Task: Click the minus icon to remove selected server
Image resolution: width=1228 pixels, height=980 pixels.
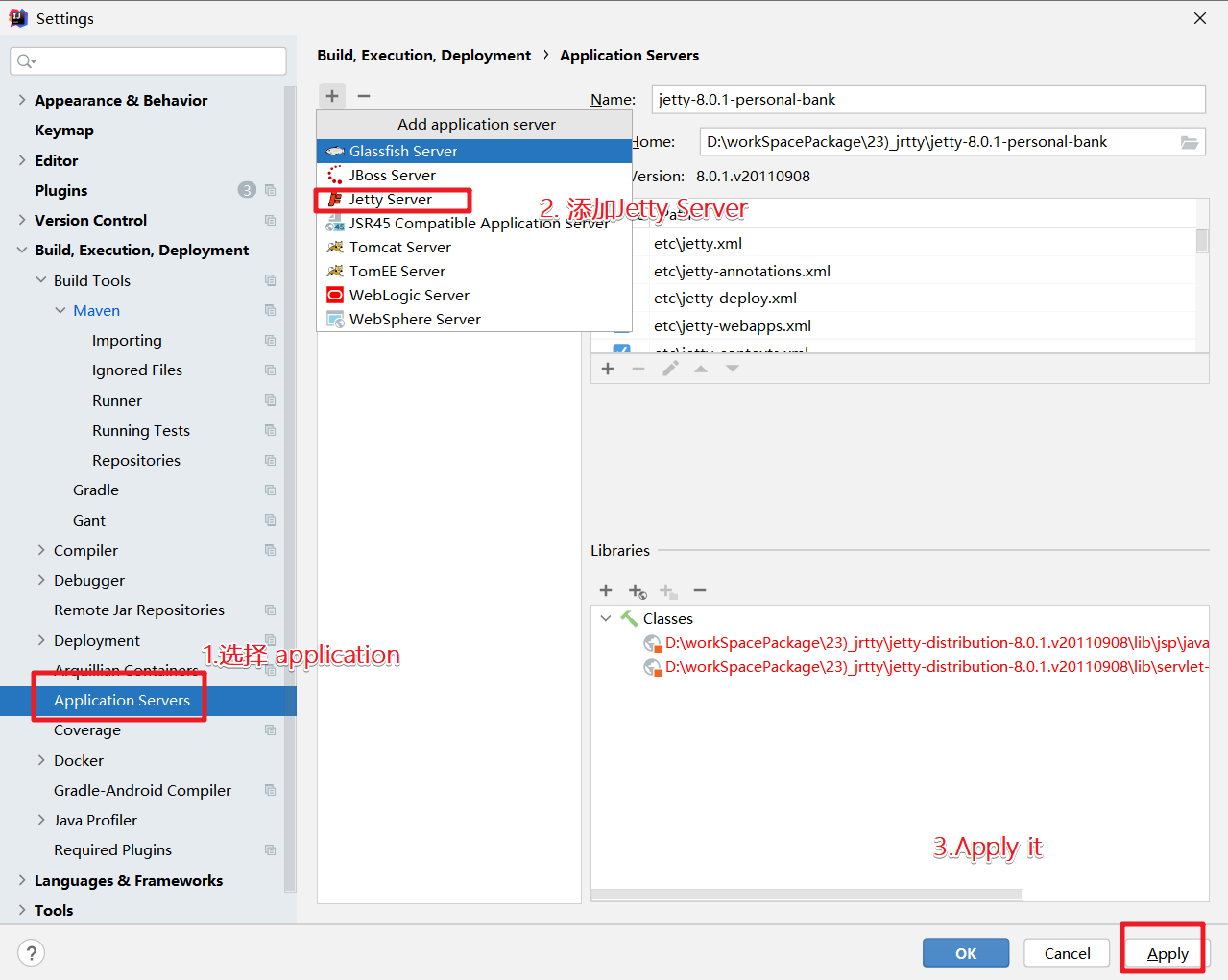Action: click(364, 95)
